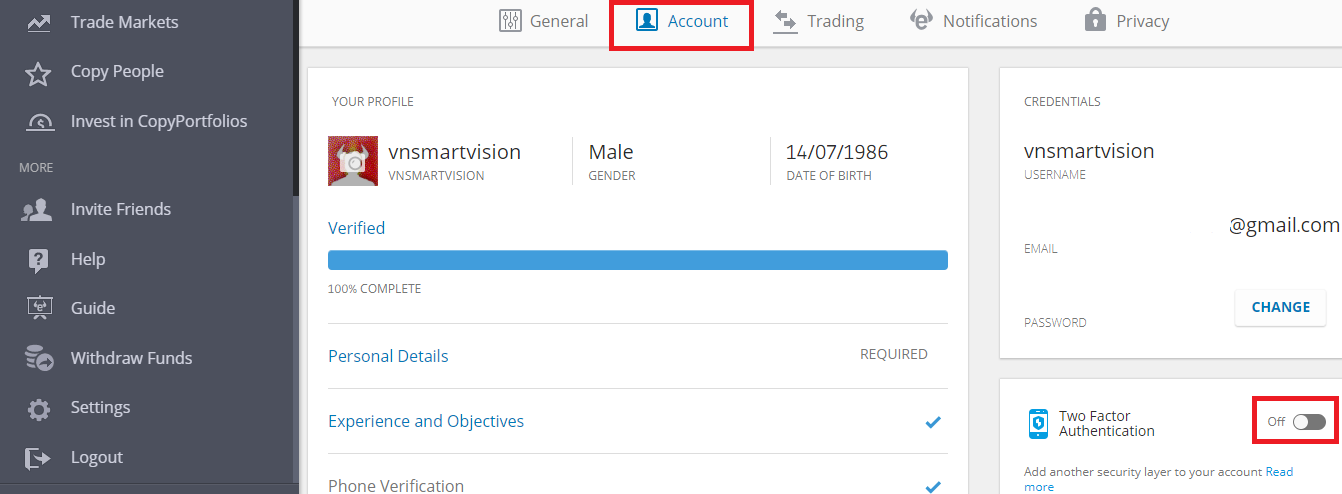Click the Settings gear icon

point(39,408)
